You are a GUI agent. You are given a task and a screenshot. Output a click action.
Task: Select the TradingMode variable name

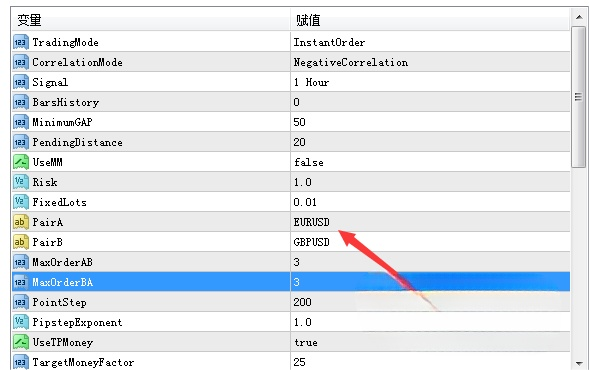[x=65, y=42]
